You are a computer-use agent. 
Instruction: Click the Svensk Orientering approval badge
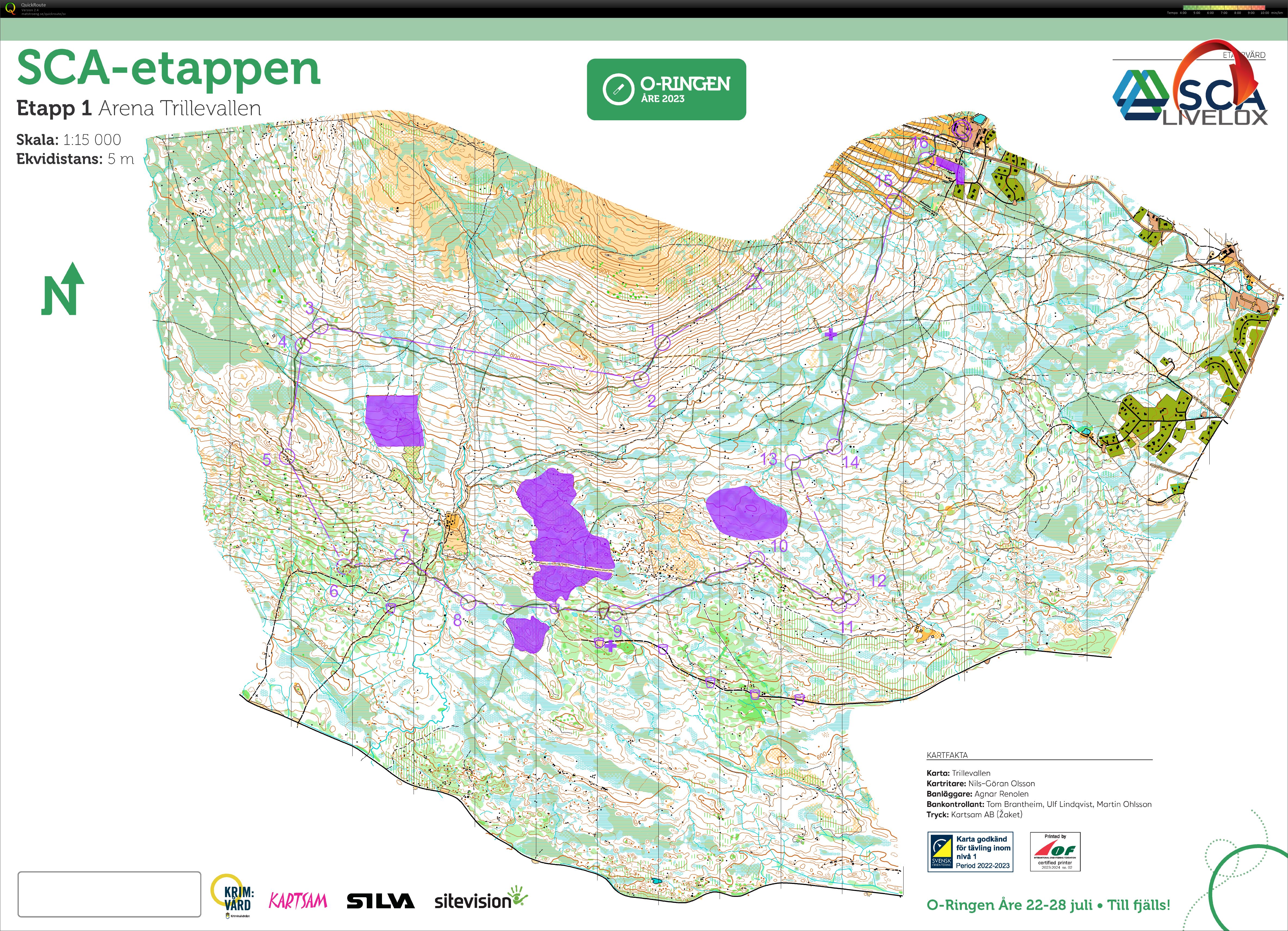[970, 852]
